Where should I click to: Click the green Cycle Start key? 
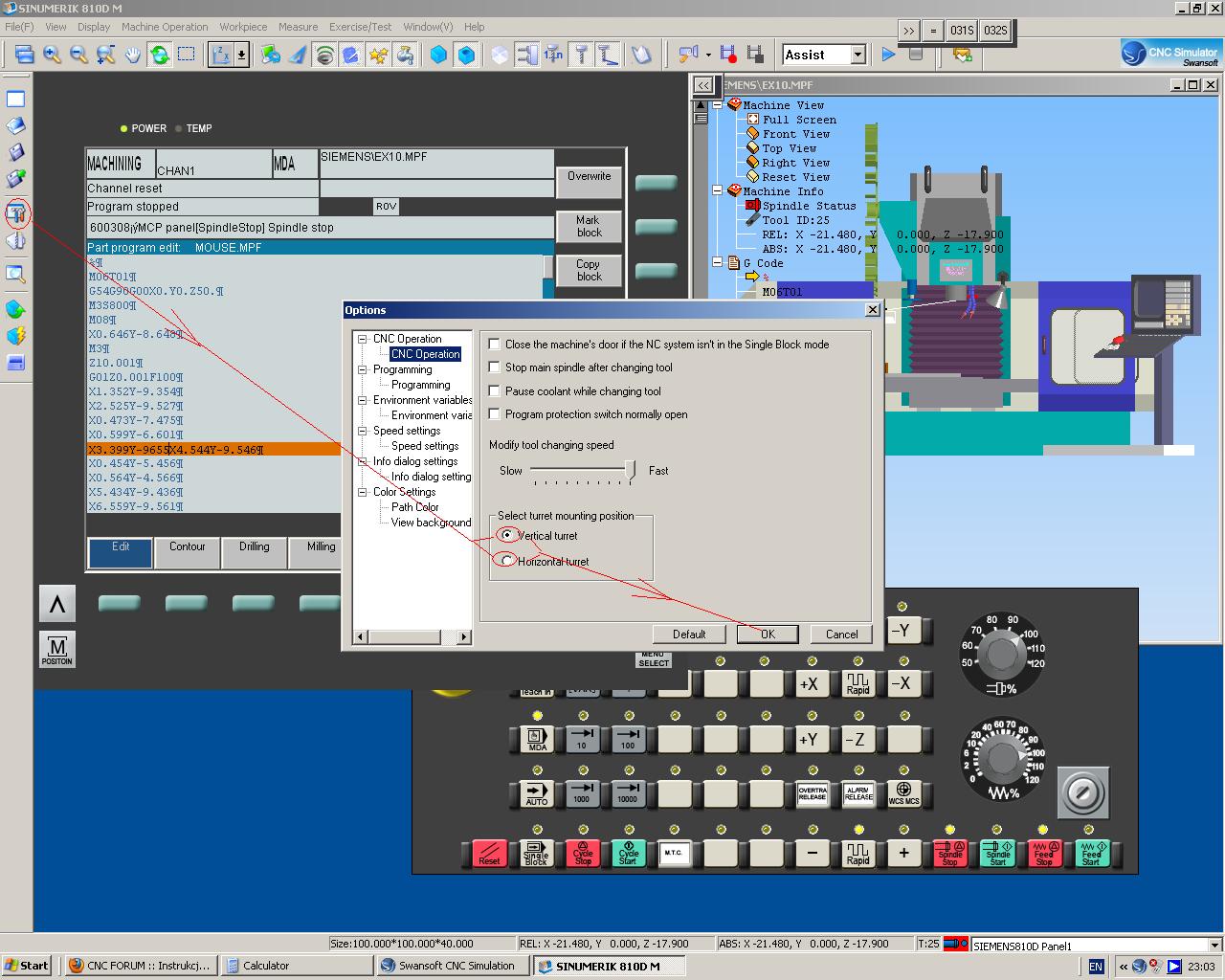pyautogui.click(x=628, y=853)
